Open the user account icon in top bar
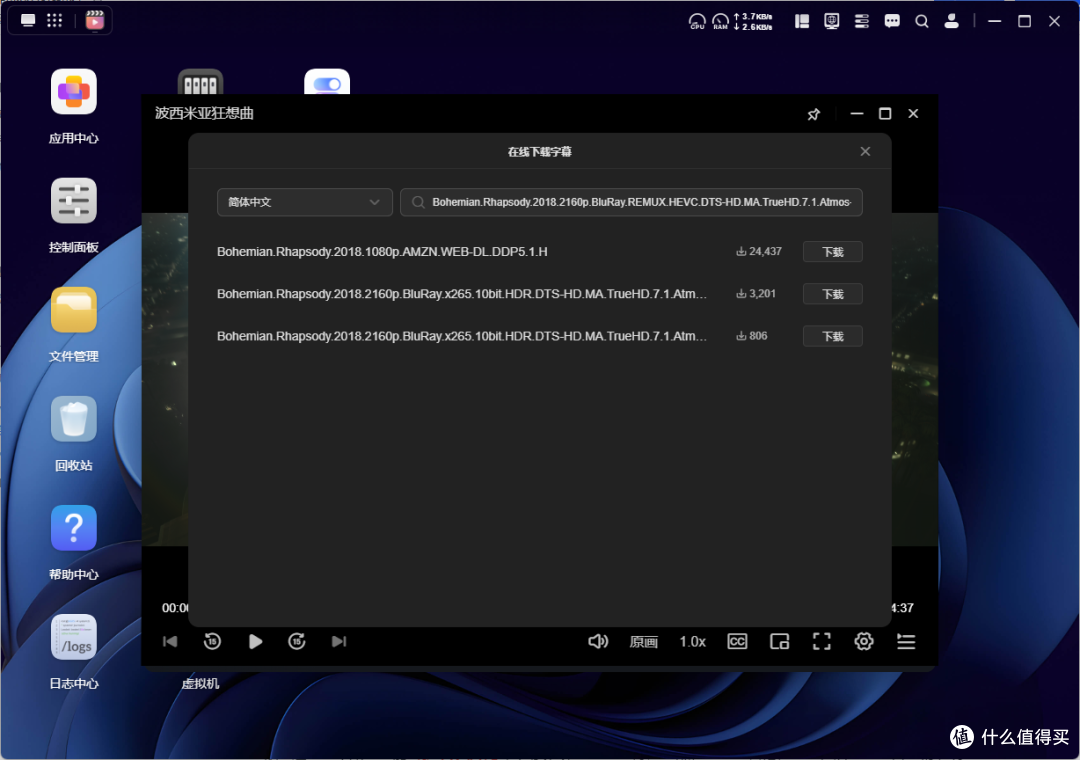1080x760 pixels. [951, 21]
